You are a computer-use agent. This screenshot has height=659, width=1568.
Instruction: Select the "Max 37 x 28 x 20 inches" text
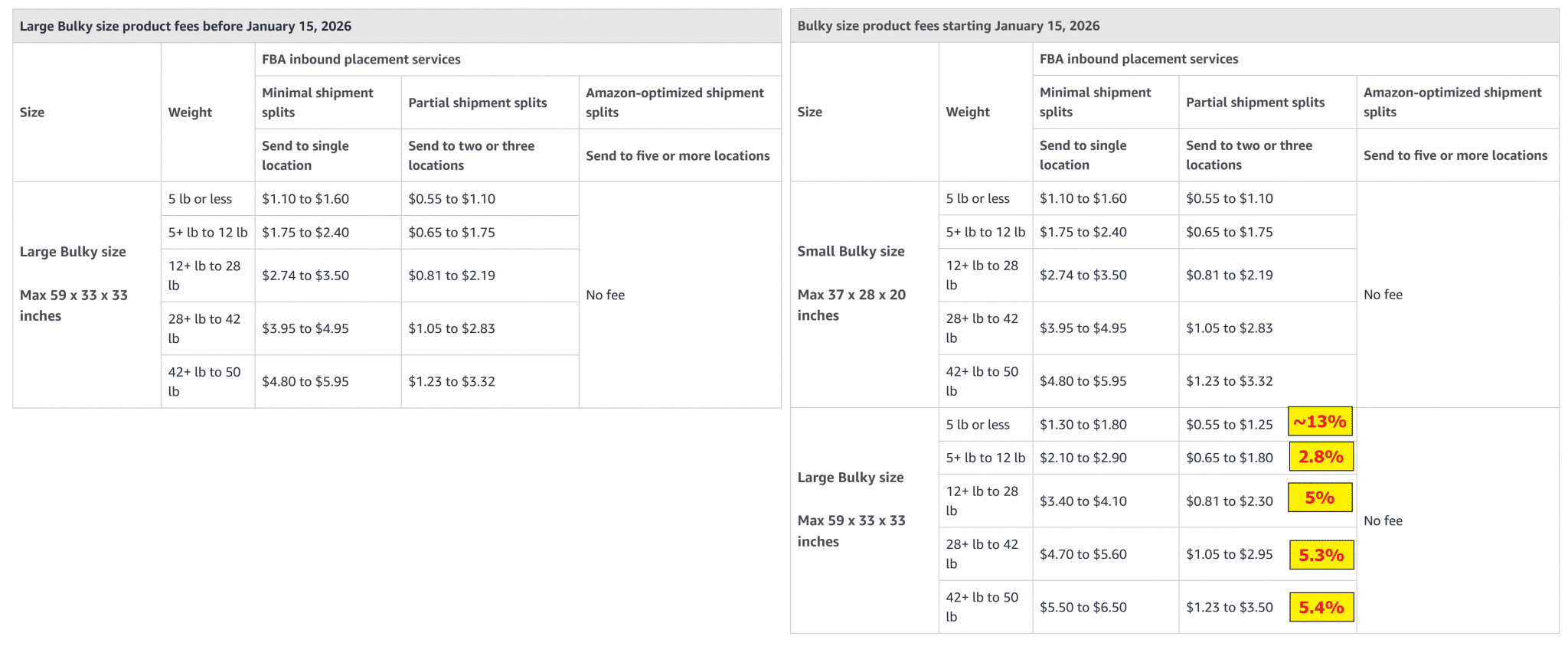click(x=851, y=305)
